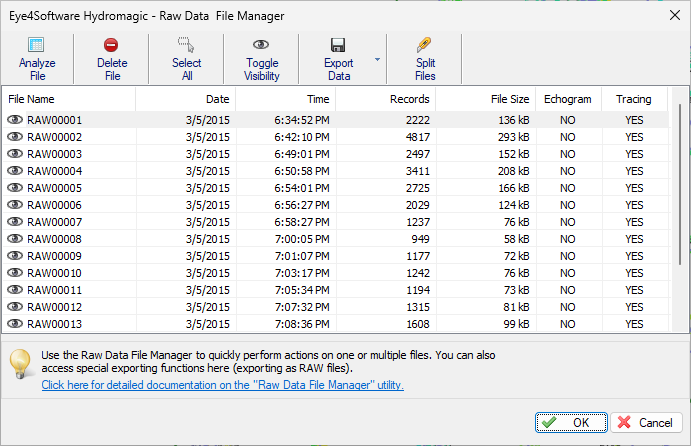
Task: Click the Delete File red icon
Action: tap(111, 45)
